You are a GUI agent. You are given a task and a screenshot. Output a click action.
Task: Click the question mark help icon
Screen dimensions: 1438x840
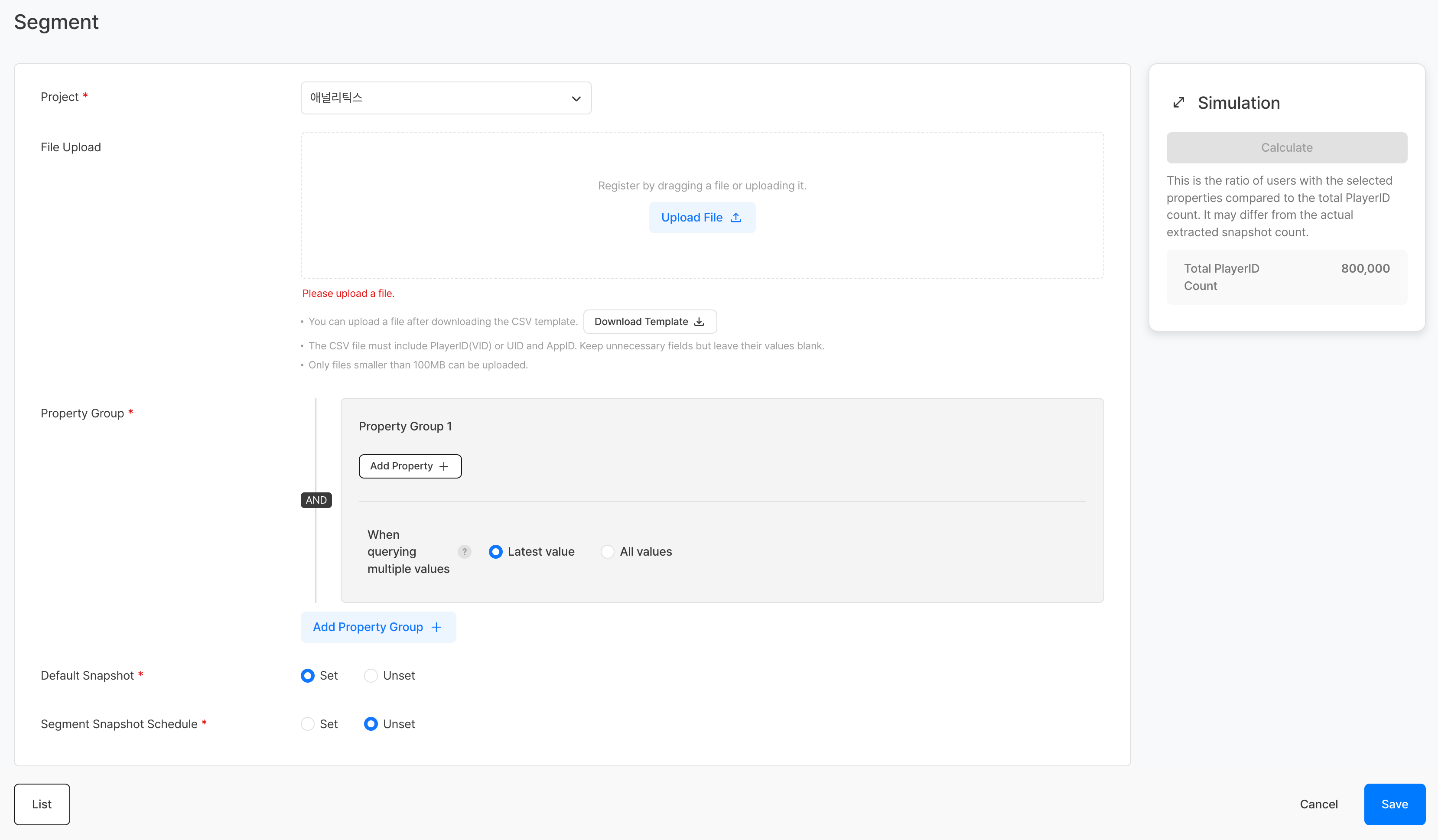[x=465, y=551]
